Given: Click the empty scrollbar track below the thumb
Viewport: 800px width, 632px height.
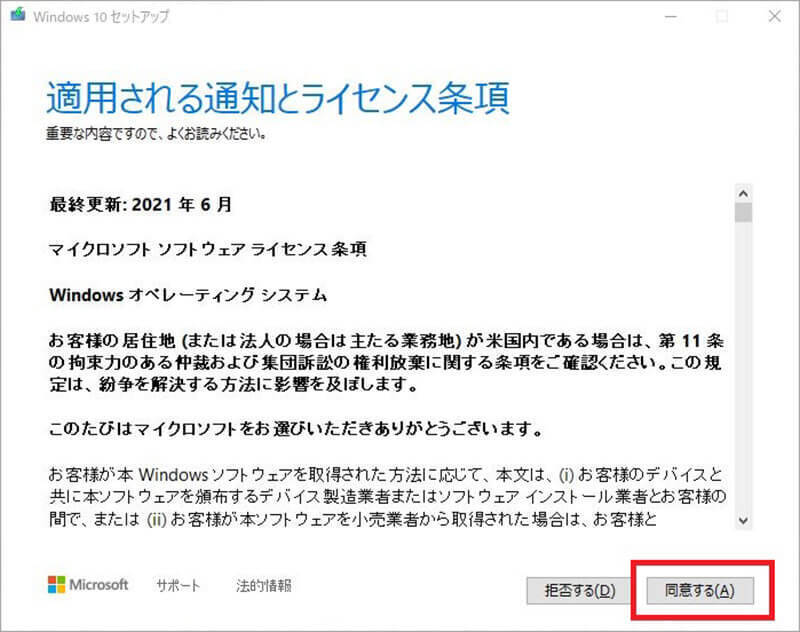Looking at the screenshot, I should pyautogui.click(x=743, y=367).
